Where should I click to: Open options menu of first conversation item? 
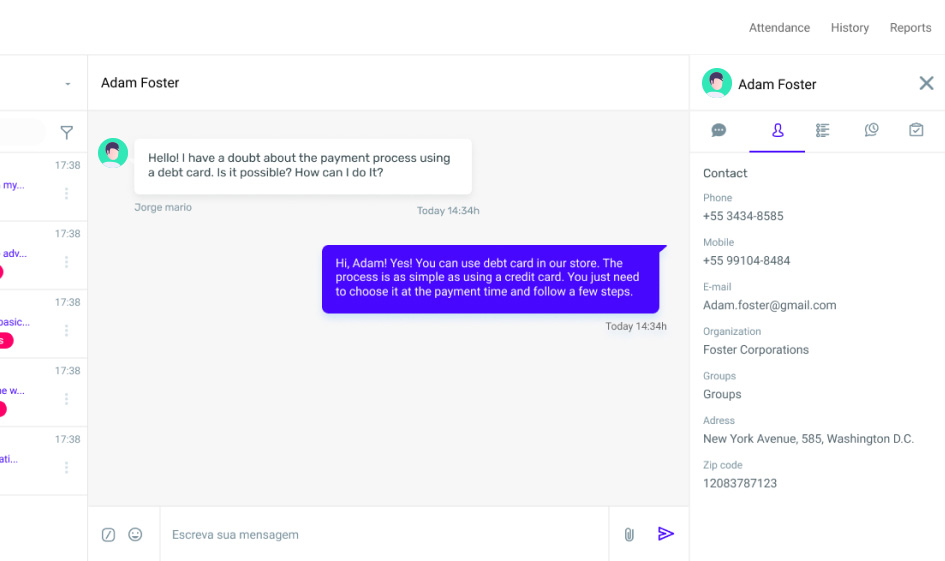point(67,193)
